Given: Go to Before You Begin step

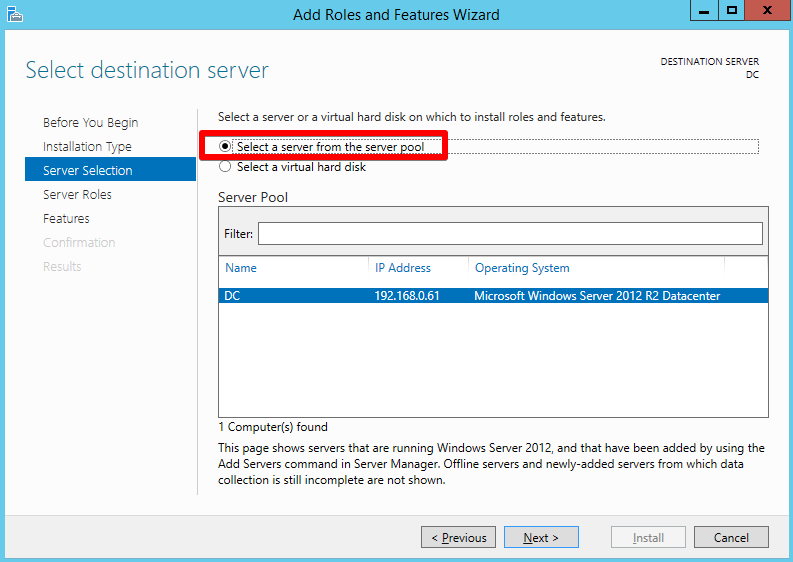Looking at the screenshot, I should [x=91, y=123].
